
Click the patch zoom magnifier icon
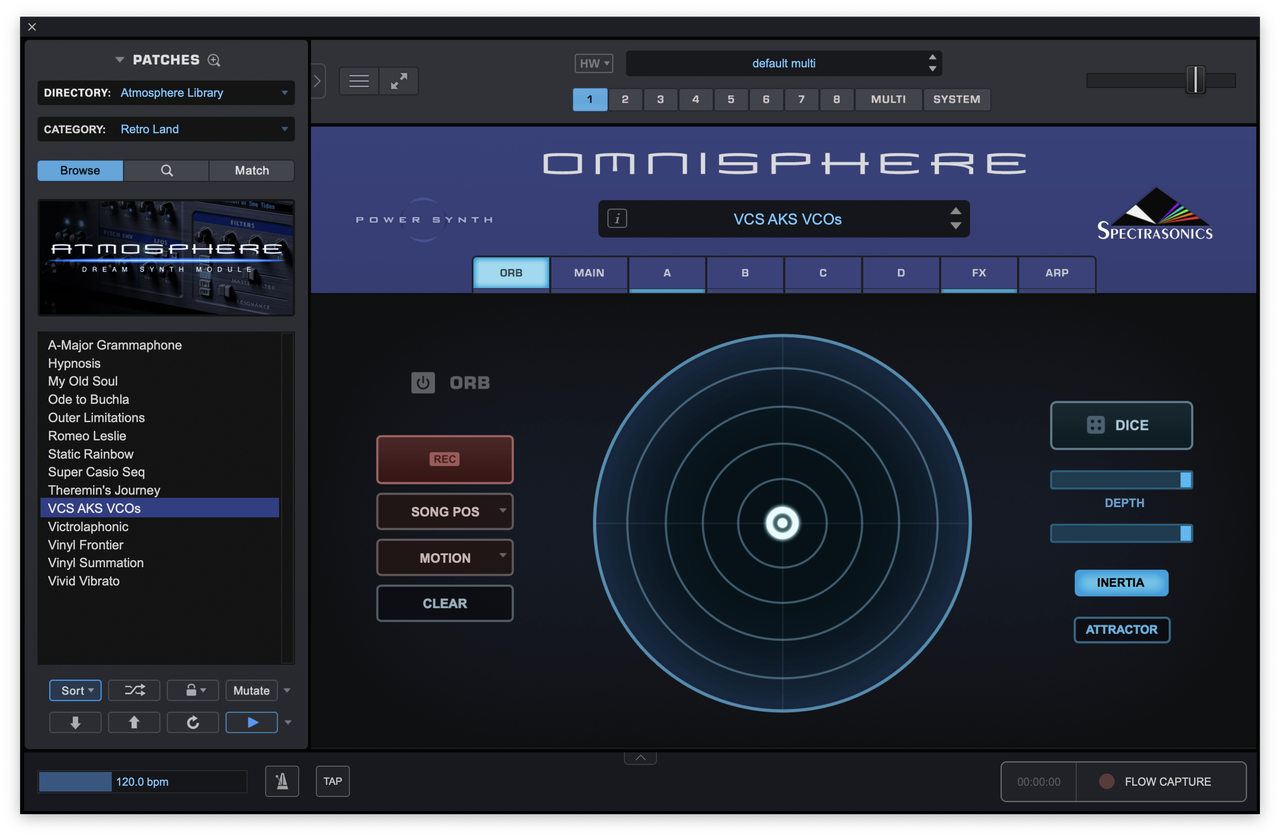click(214, 60)
